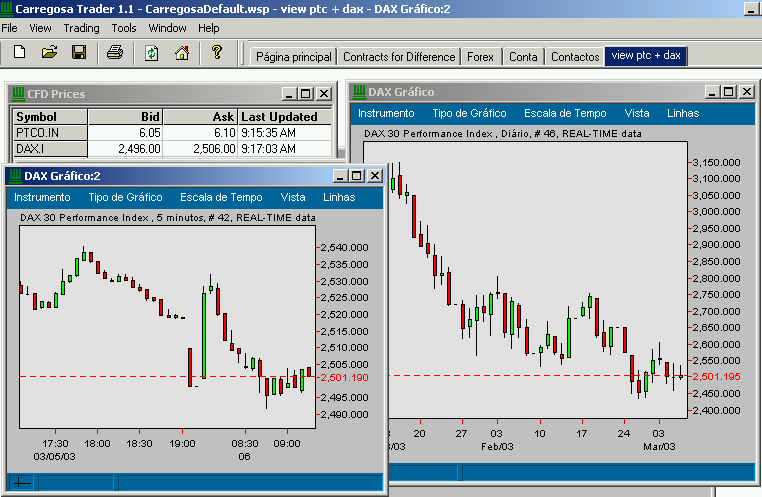Open Instrumento menu in DAX Gráfico window
The image size is (762, 497).
pyautogui.click(x=386, y=113)
